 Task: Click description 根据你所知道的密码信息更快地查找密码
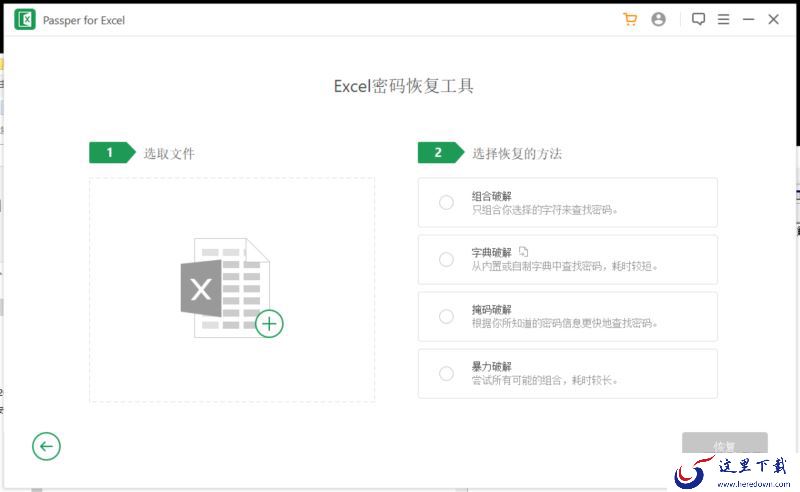click(565, 323)
